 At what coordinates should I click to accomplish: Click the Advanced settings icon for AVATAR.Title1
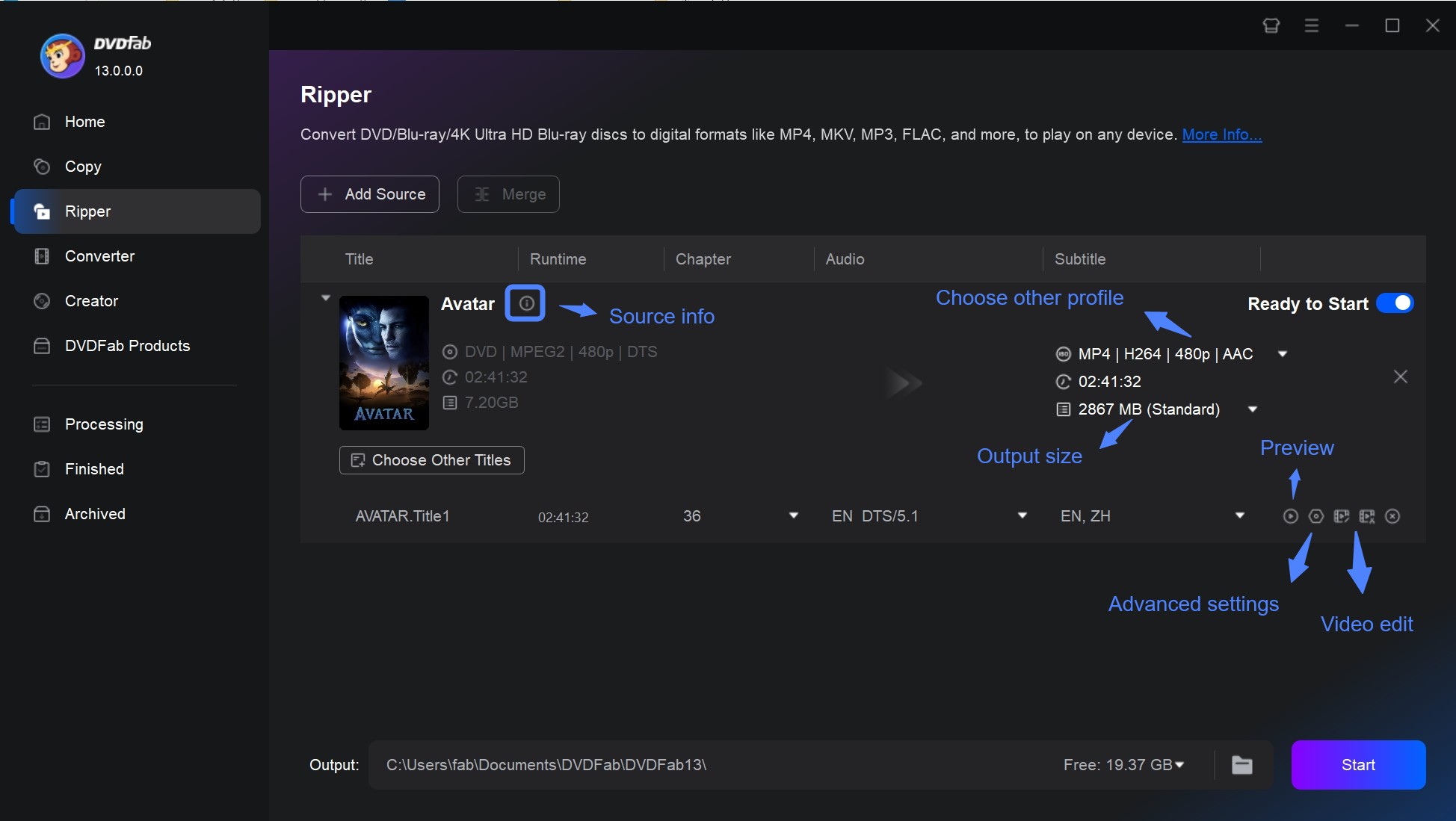[1316, 516]
